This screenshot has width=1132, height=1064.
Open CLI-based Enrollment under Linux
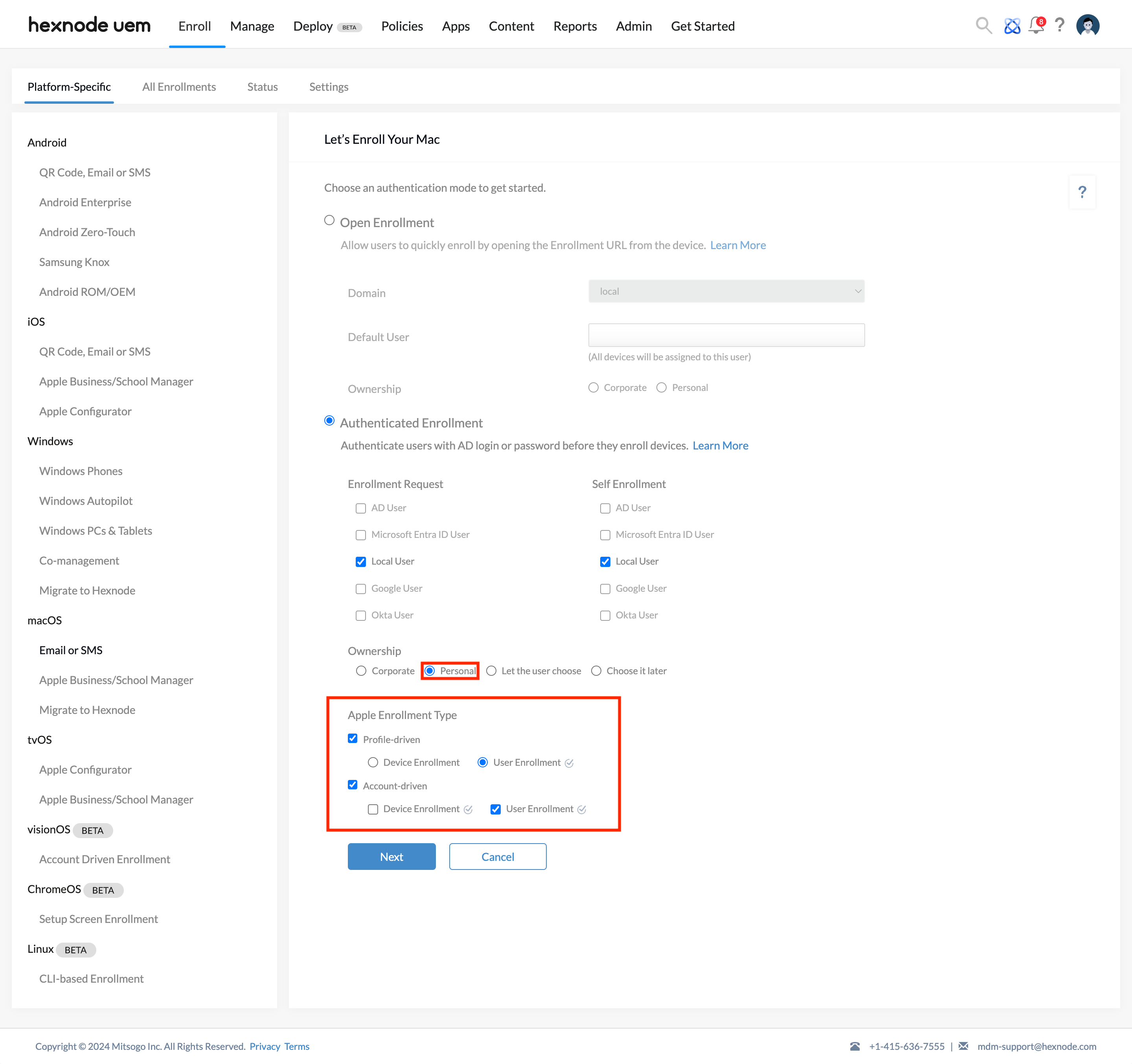[92, 979]
